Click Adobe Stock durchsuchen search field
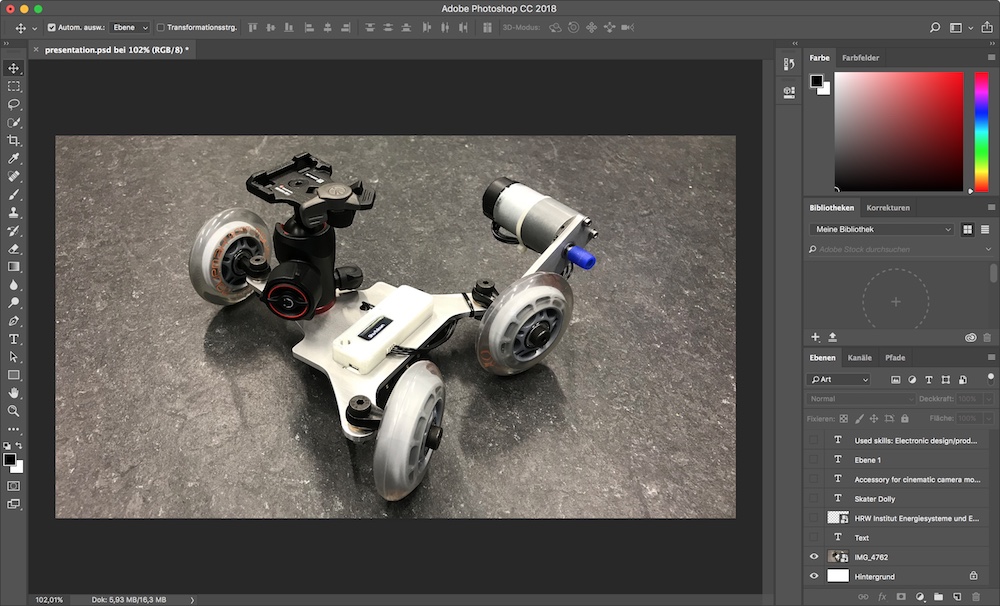1000x606 pixels. [x=899, y=249]
